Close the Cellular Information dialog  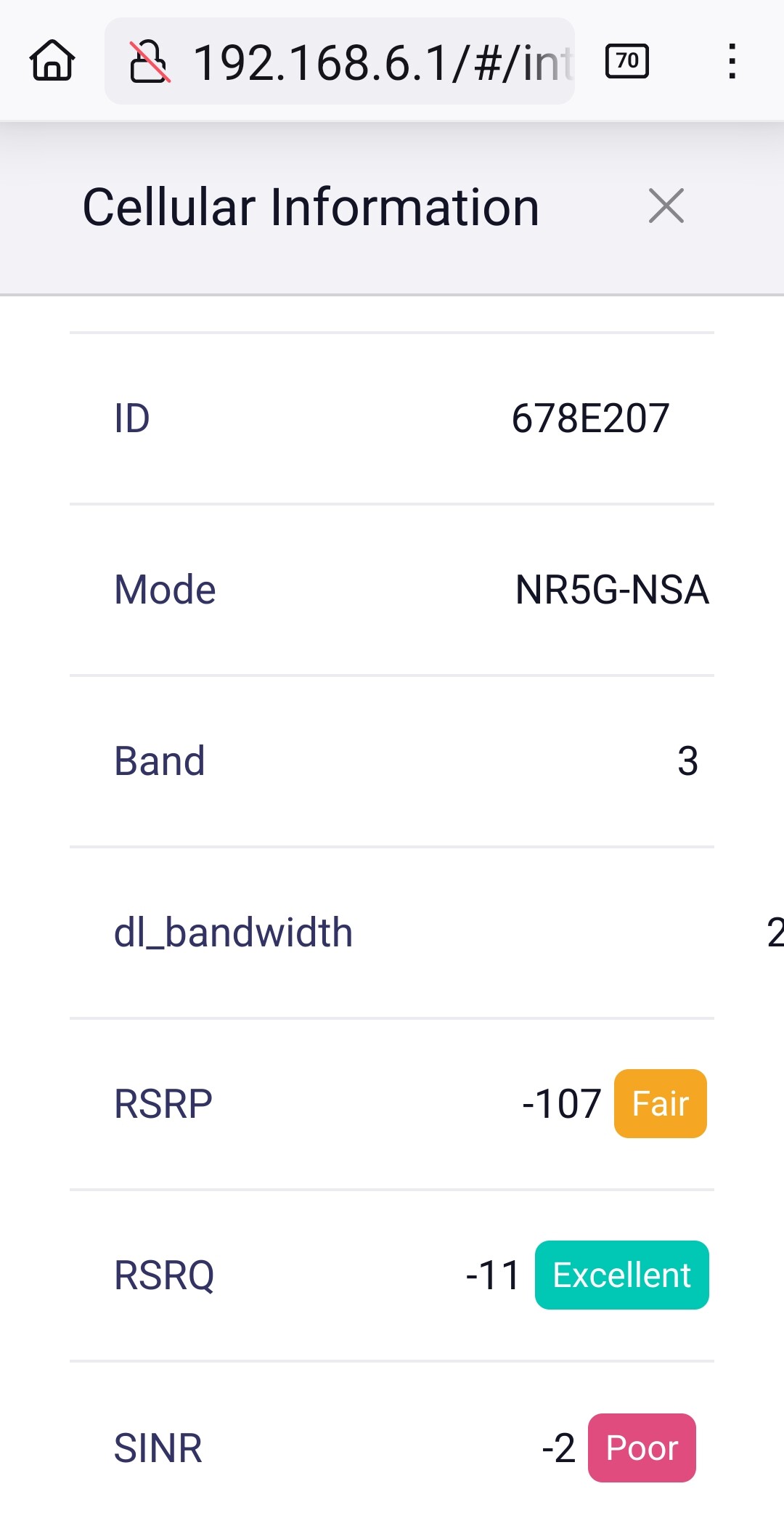666,206
